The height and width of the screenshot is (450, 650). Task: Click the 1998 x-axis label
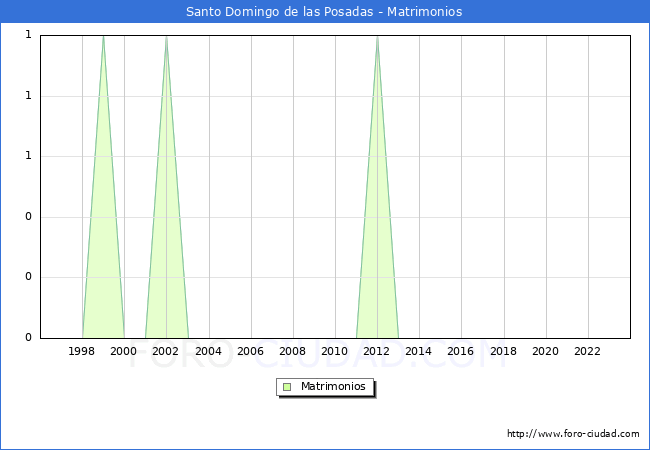(x=82, y=351)
